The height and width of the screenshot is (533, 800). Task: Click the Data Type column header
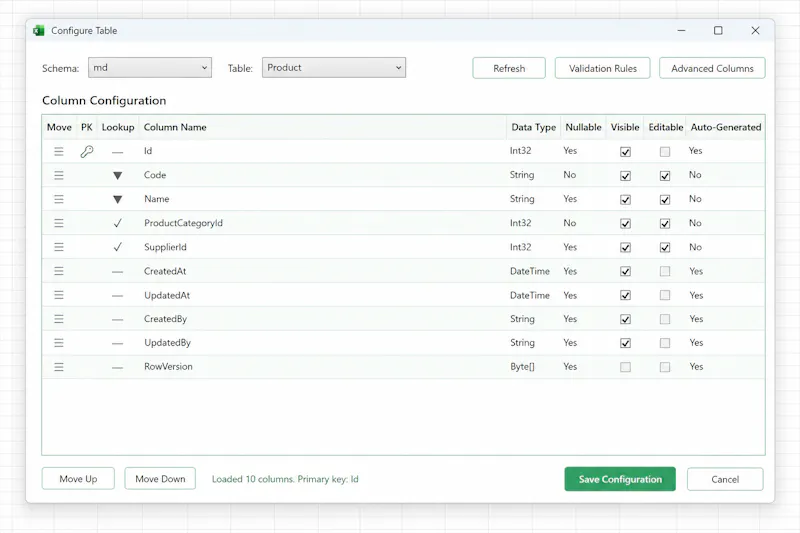534,127
